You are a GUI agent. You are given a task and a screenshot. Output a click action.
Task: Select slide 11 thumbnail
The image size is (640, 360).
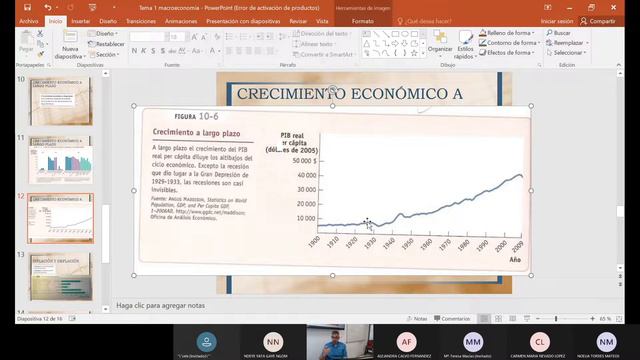click(x=61, y=160)
